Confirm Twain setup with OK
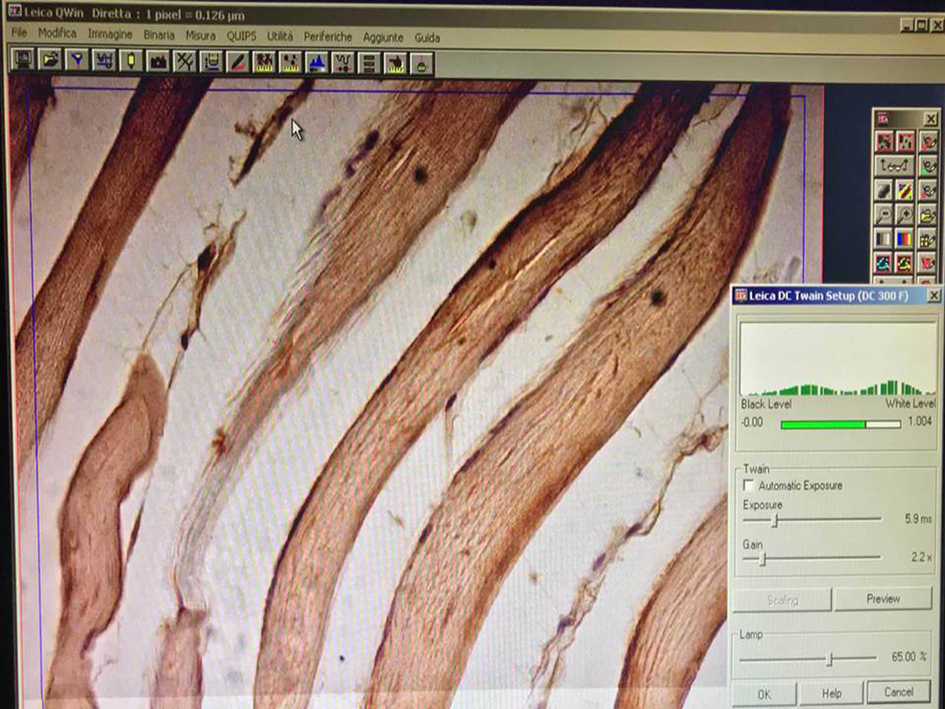Screen dimensions: 945x709 [764, 694]
